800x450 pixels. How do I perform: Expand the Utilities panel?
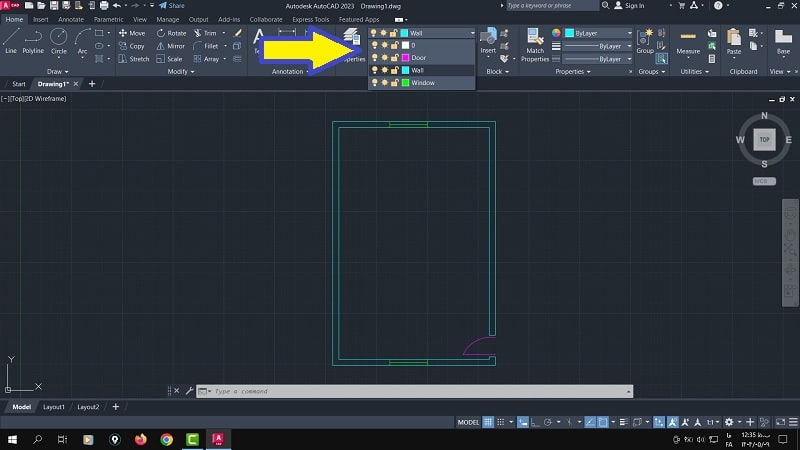[694, 71]
